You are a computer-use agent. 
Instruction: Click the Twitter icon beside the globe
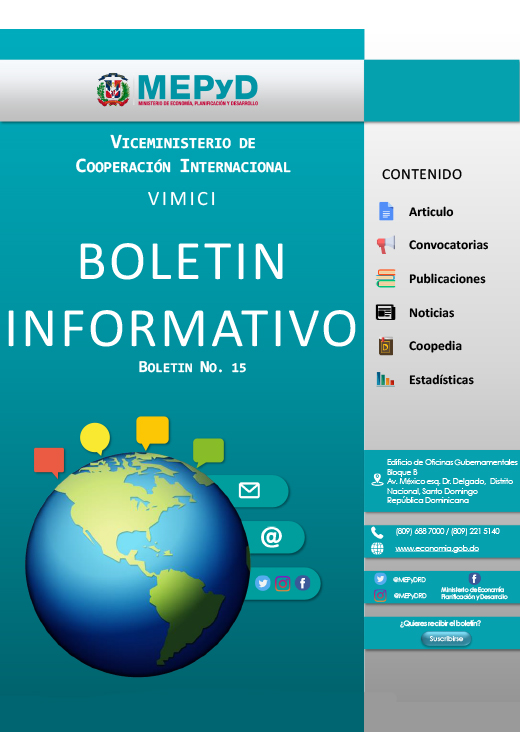[263, 583]
